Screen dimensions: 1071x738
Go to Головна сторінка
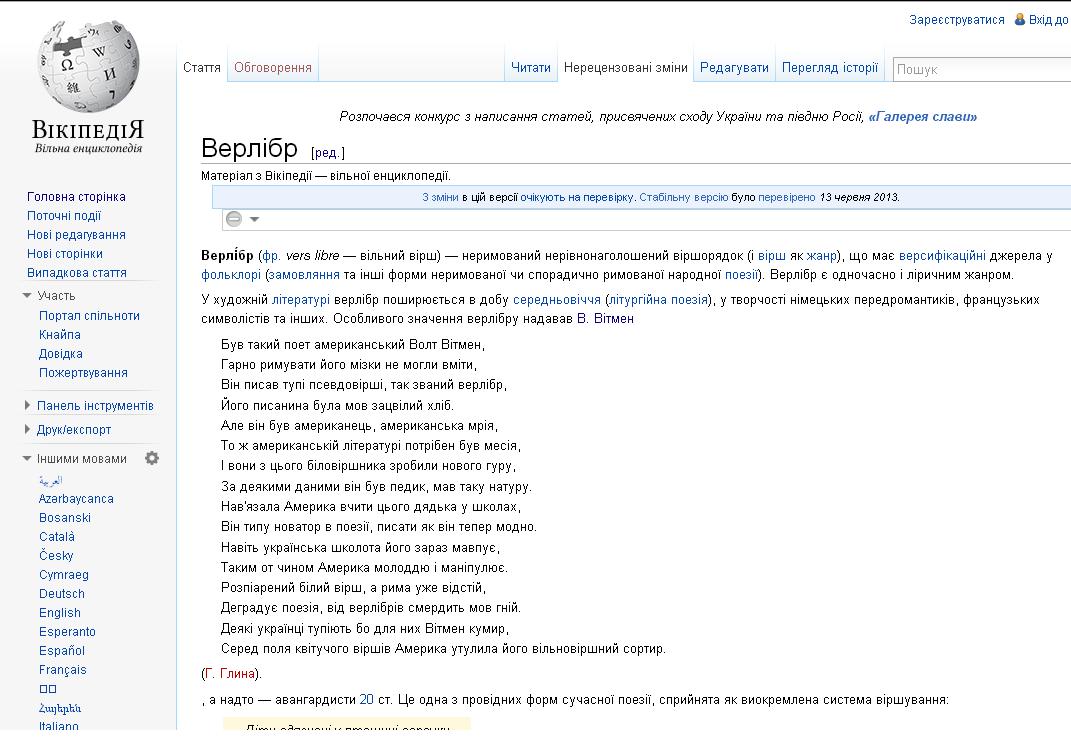(76, 197)
